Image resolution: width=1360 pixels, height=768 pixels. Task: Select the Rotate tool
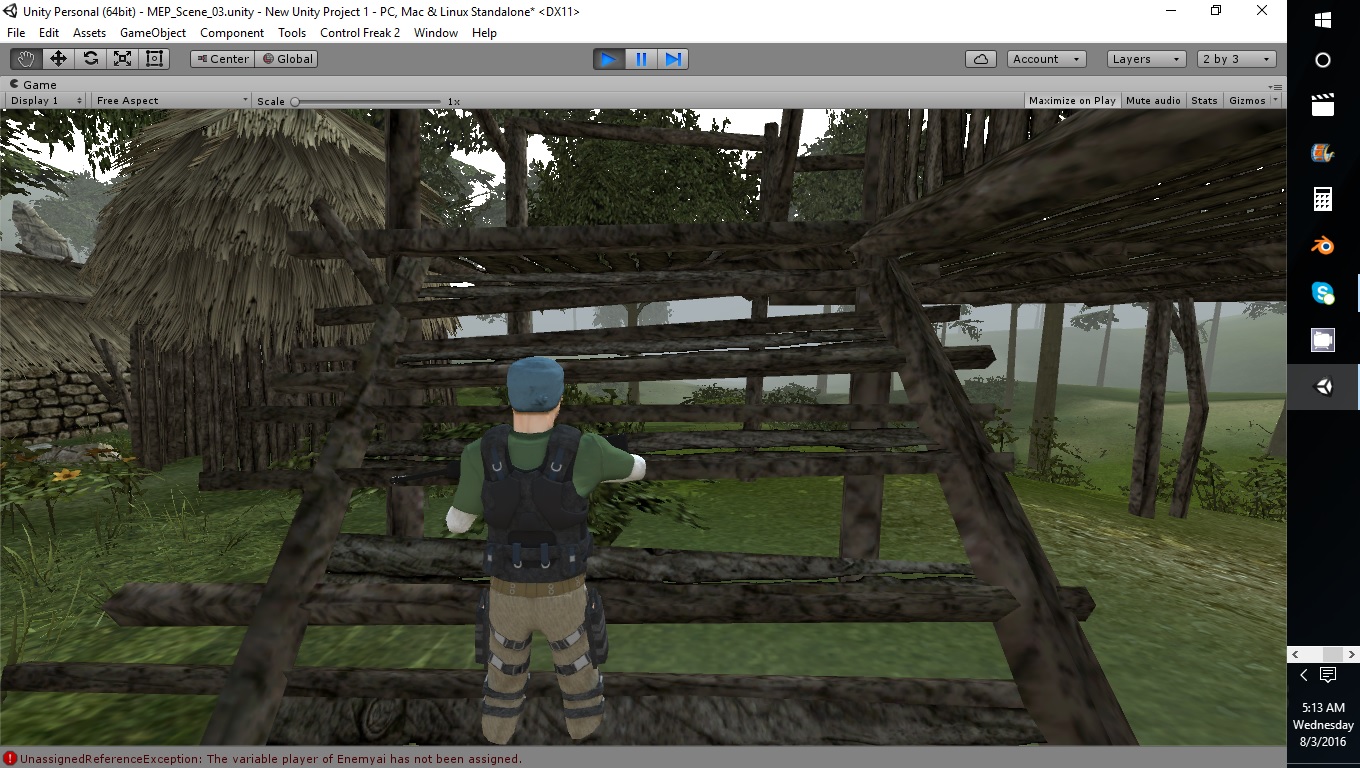pos(90,58)
